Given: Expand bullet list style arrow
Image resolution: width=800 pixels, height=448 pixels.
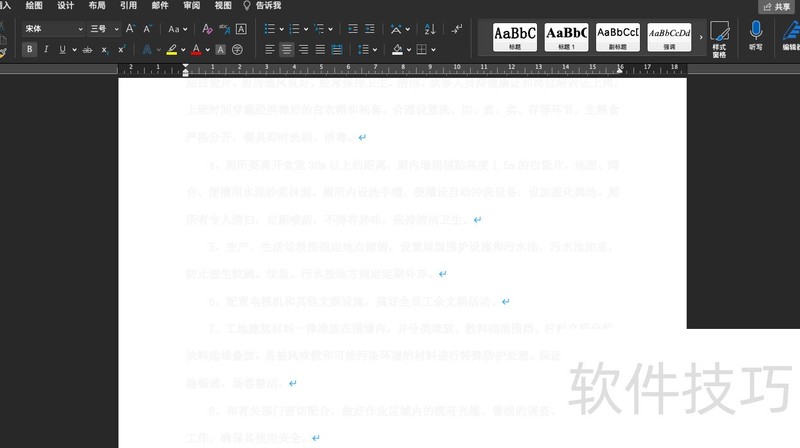Looking at the screenshot, I should pos(281,29).
